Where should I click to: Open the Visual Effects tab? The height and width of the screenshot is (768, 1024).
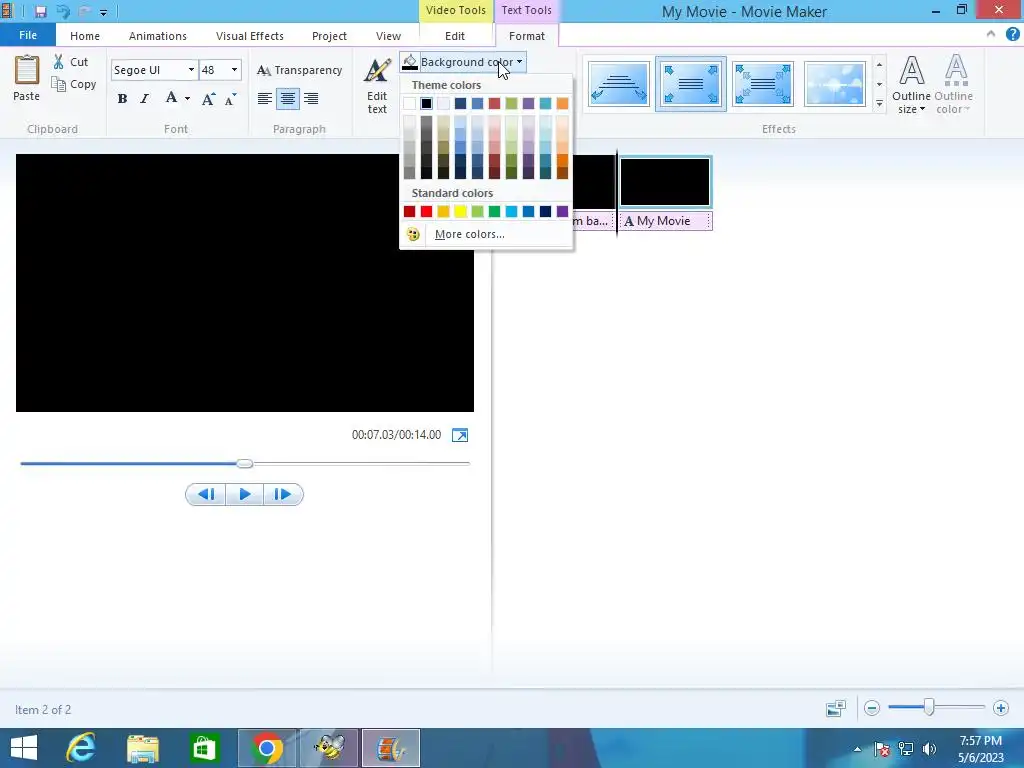(249, 36)
